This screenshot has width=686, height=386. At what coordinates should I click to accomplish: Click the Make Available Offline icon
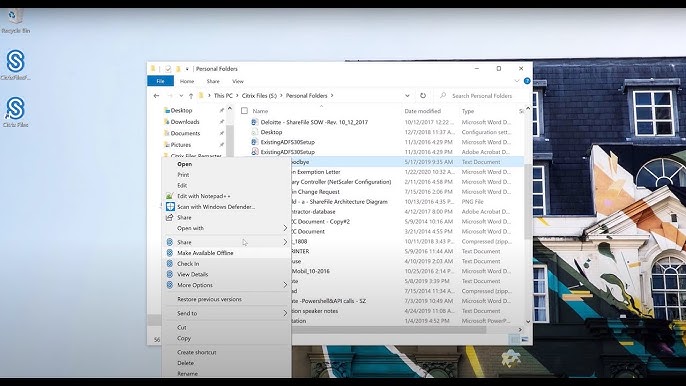(x=170, y=253)
